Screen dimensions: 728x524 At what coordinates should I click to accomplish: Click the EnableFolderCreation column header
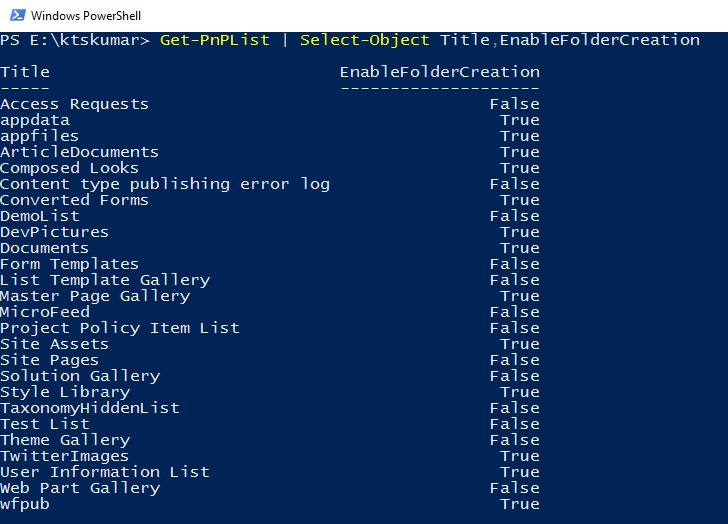click(440, 72)
